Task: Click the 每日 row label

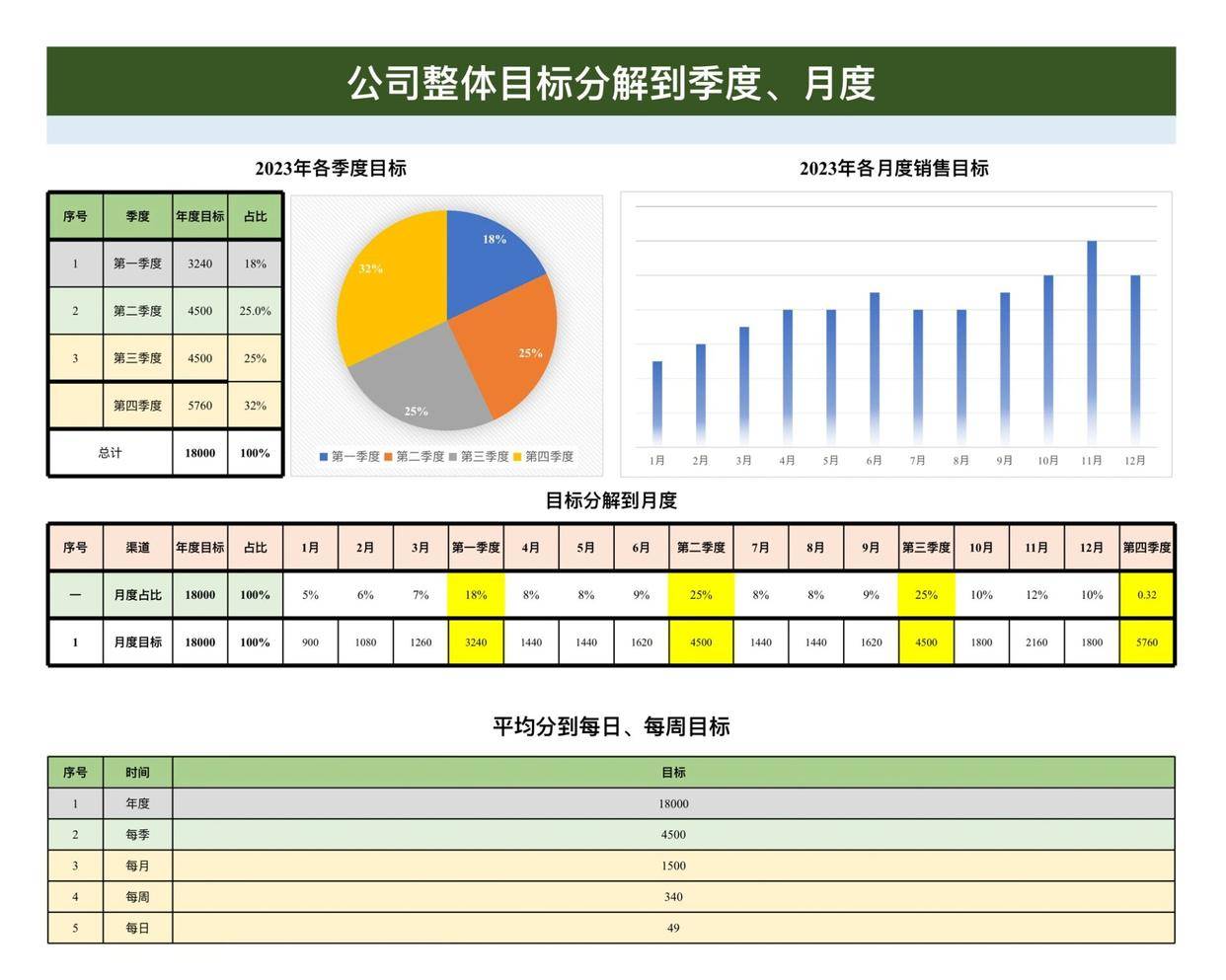Action: 137,928
